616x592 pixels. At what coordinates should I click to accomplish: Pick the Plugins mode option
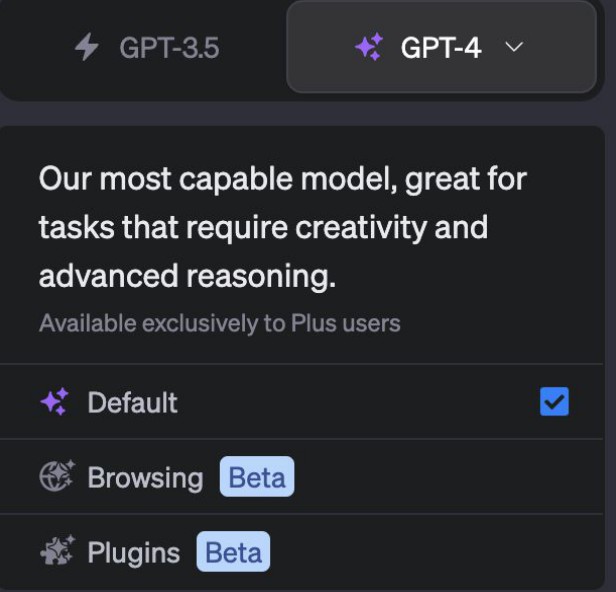coord(134,552)
